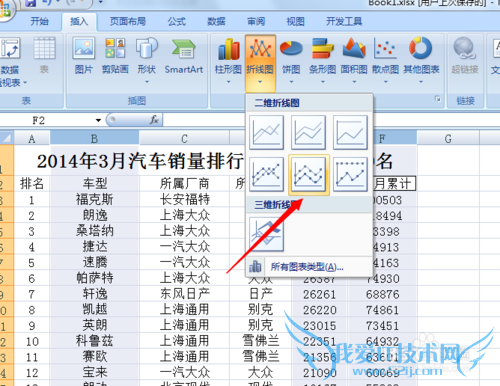Expand the Name Box dropdown
This screenshot has width=500, height=386.
pos(98,120)
